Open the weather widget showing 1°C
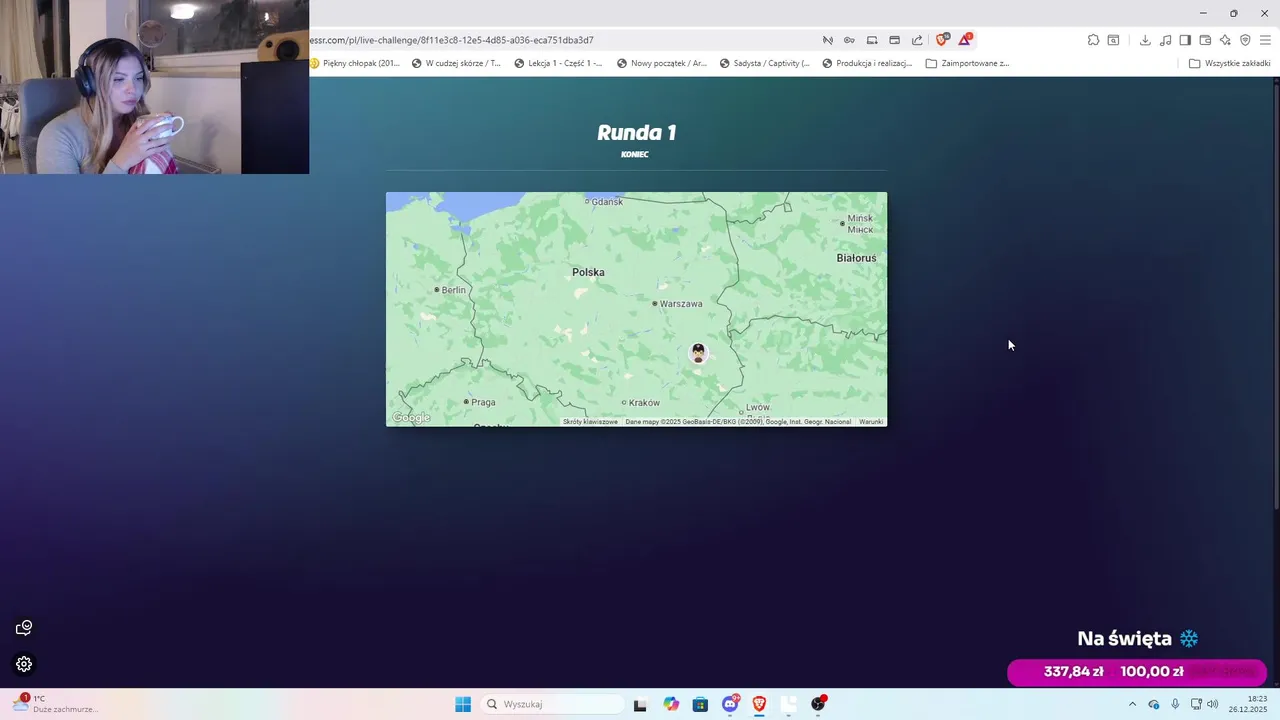This screenshot has width=1280, height=720. pyautogui.click(x=55, y=704)
